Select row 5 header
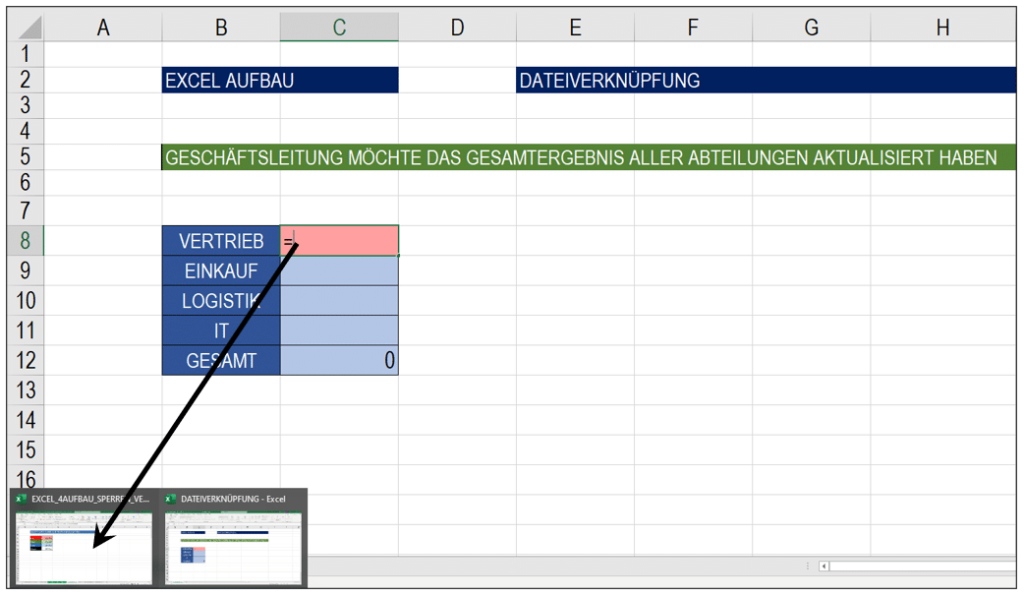The image size is (1024, 597). click(25, 157)
